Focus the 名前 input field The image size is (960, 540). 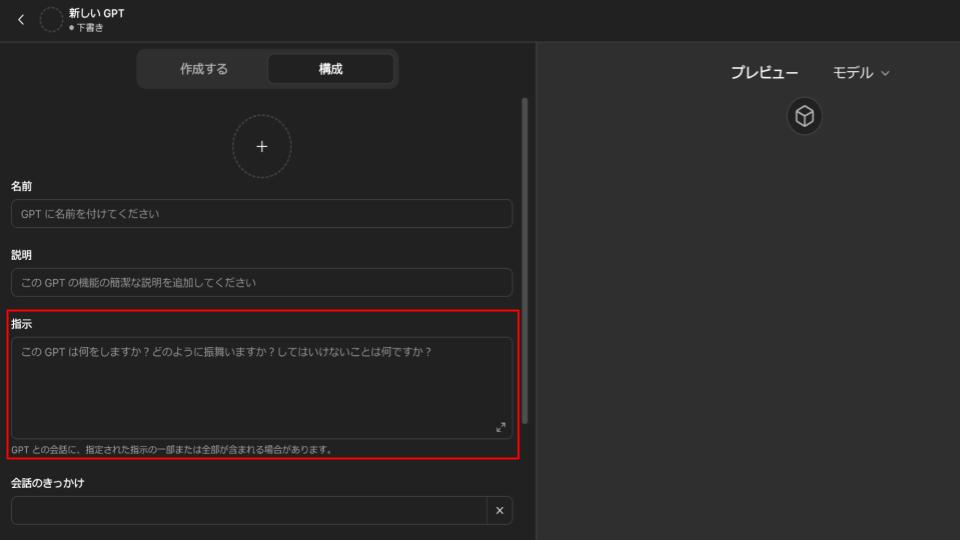(261, 214)
